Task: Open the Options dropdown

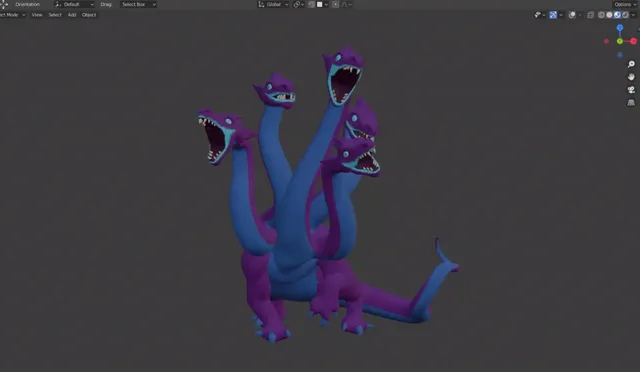Action: (x=625, y=4)
